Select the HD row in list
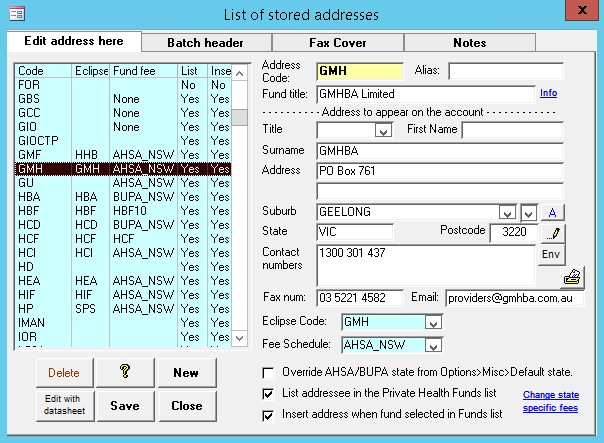This screenshot has height=443, width=604. tap(123, 267)
